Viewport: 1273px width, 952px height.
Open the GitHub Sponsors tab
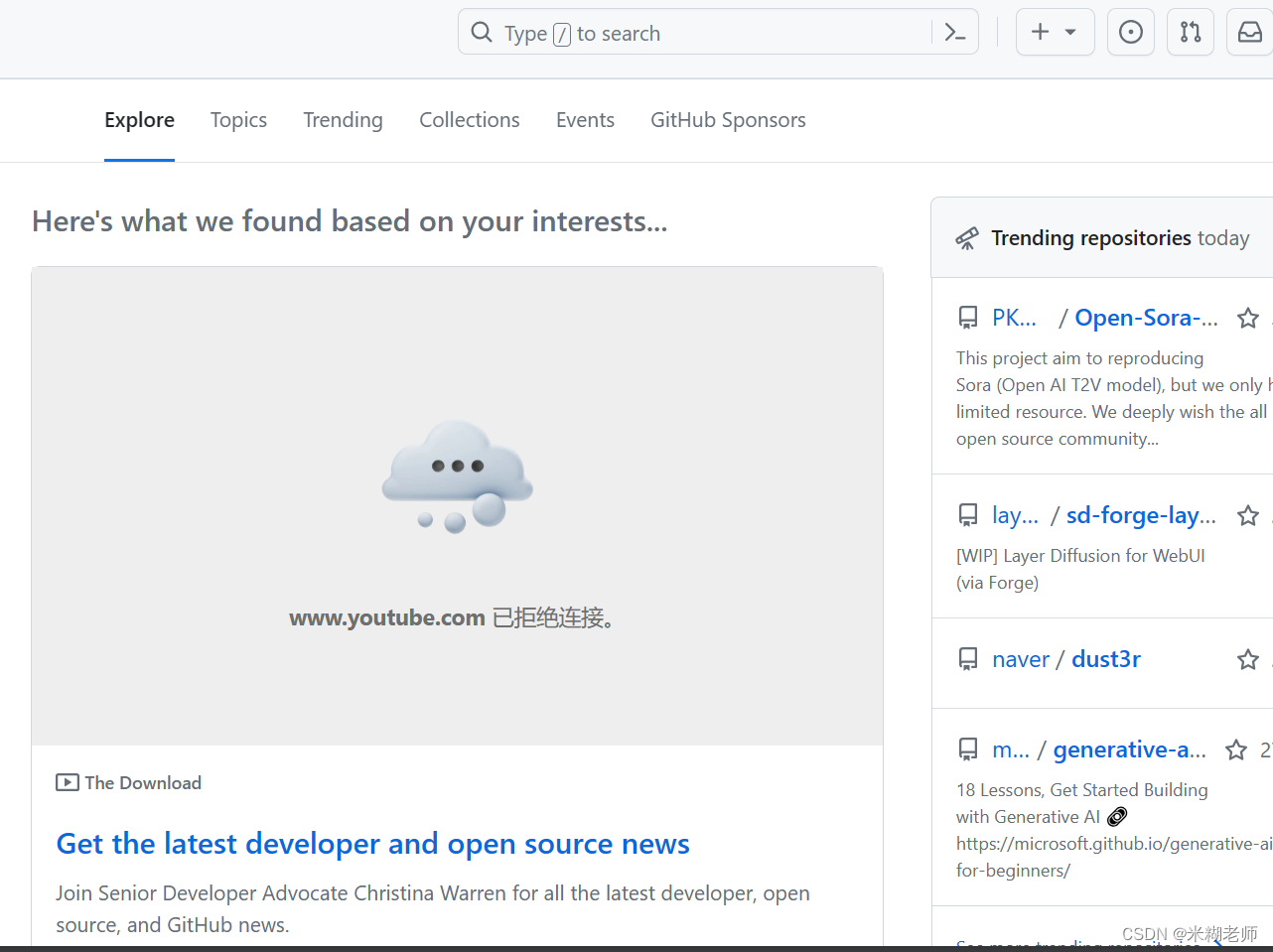pos(728,120)
